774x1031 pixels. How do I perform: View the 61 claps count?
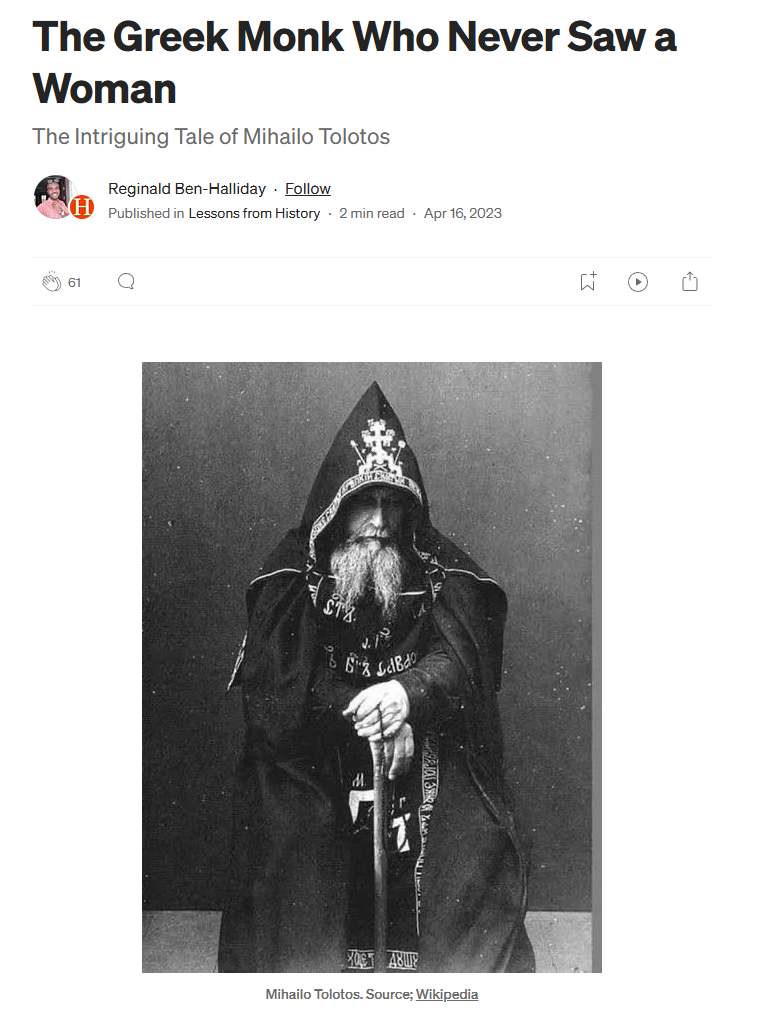click(x=74, y=283)
